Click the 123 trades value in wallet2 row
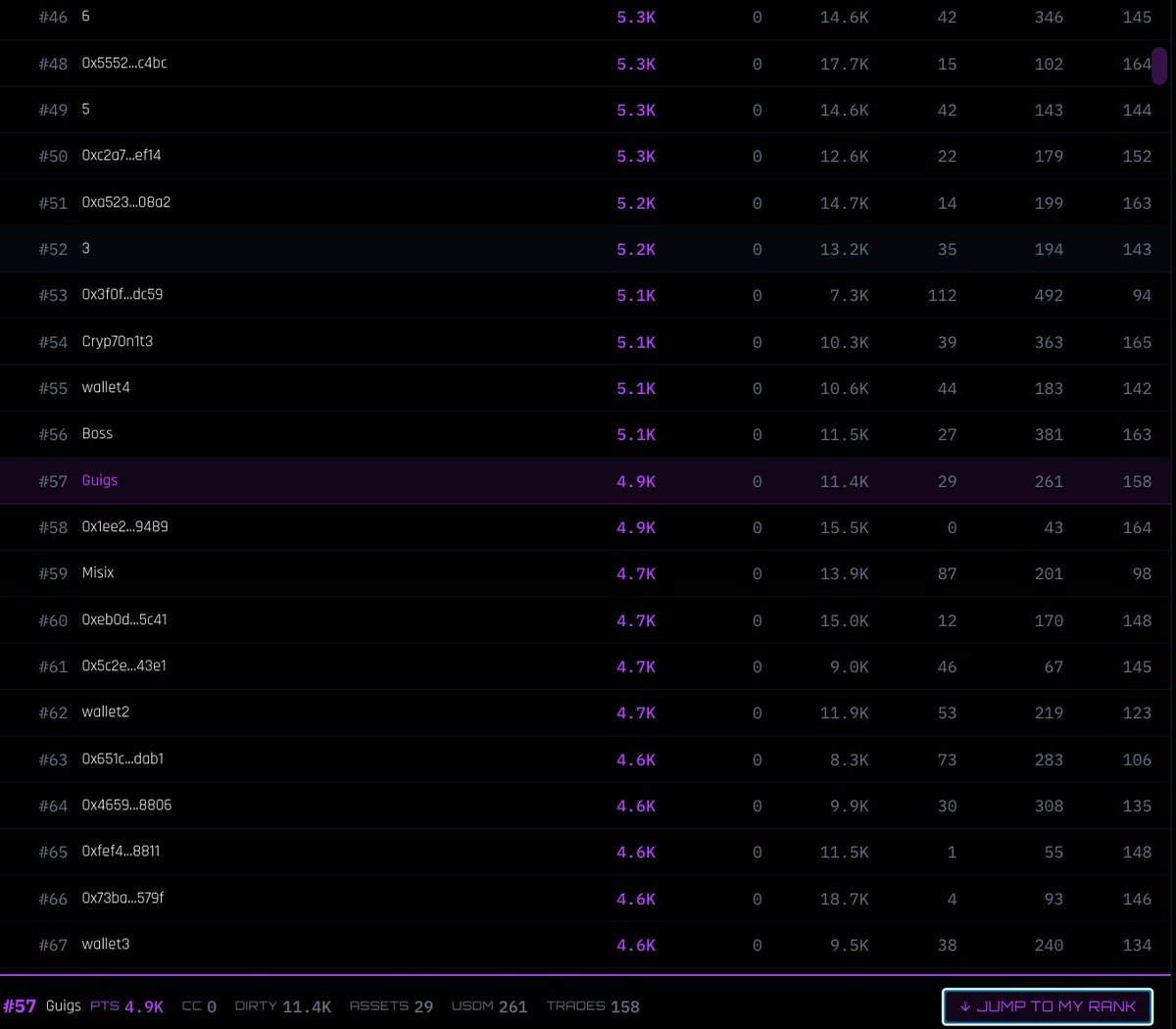The height and width of the screenshot is (1029, 1176). click(1137, 712)
